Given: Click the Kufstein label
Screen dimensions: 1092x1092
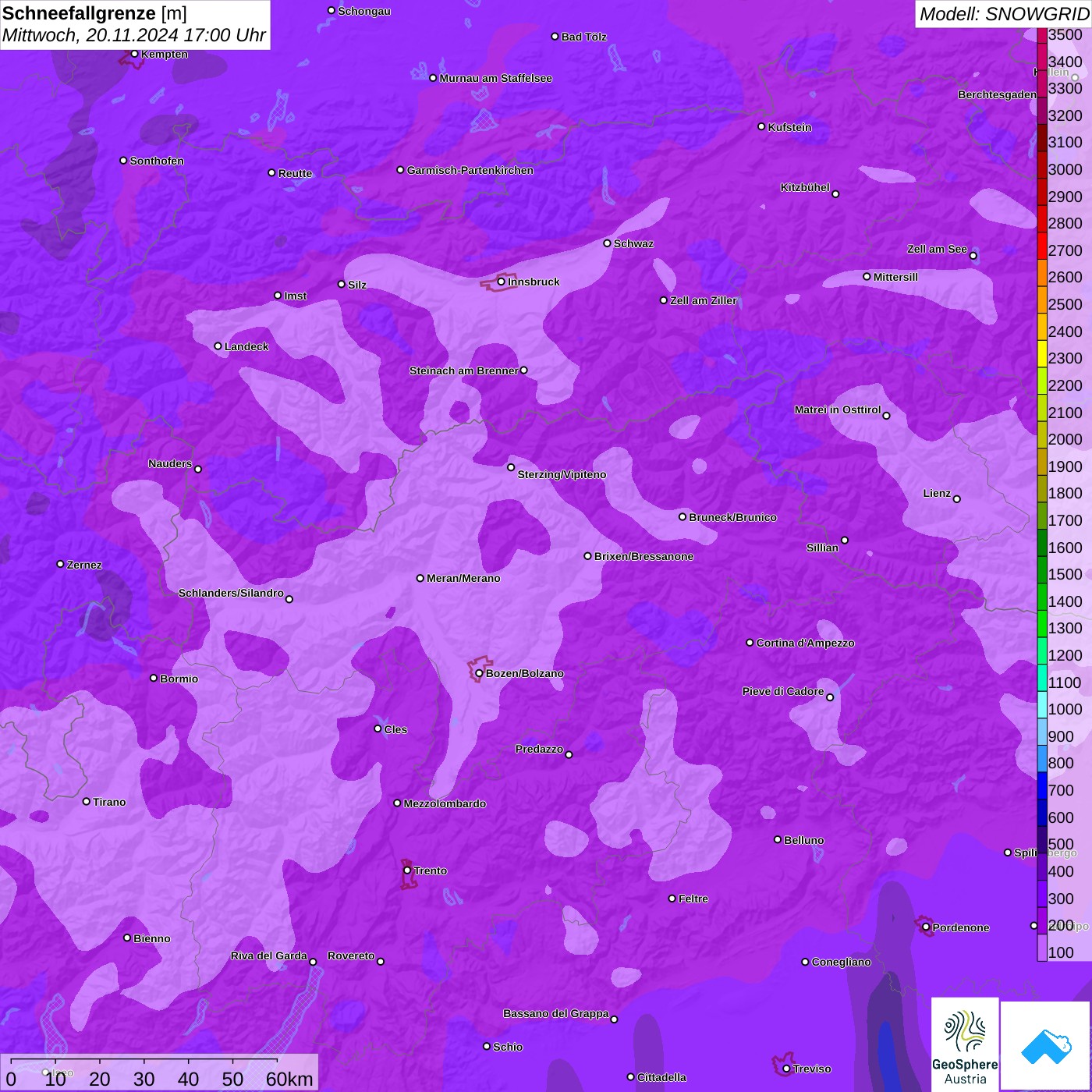Looking at the screenshot, I should pyautogui.click(x=789, y=127).
